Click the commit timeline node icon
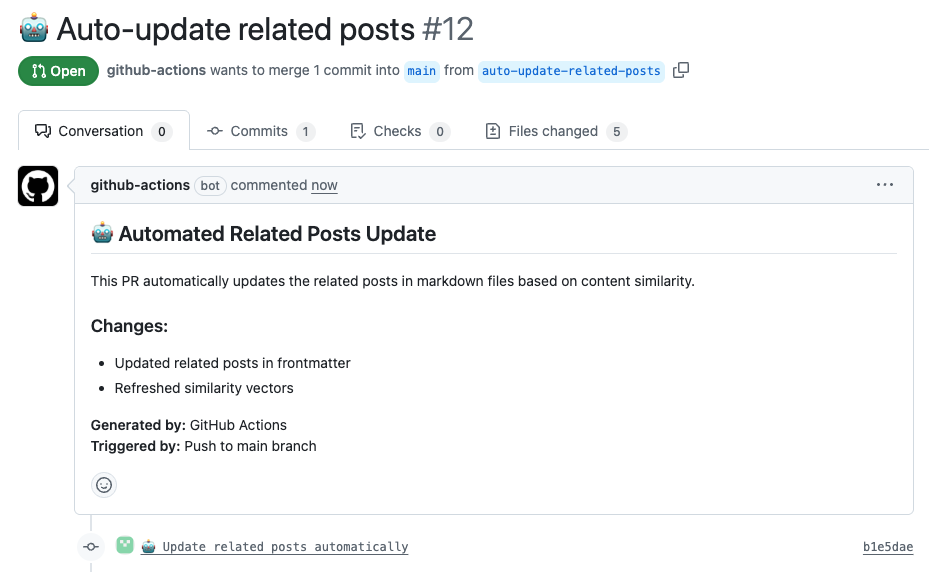The width and height of the screenshot is (929, 572). click(91, 547)
